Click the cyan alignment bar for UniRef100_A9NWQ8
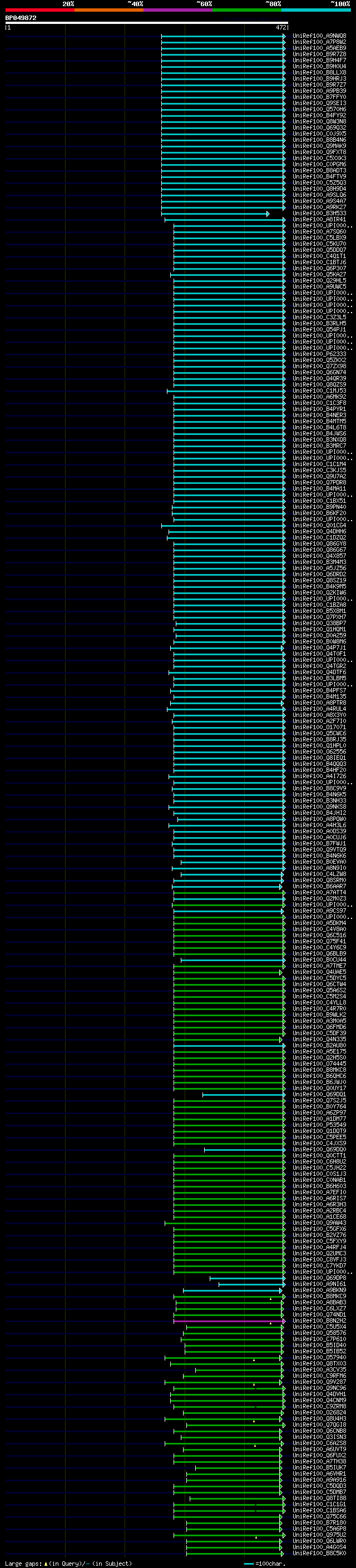The image size is (356, 1568). 222,36
